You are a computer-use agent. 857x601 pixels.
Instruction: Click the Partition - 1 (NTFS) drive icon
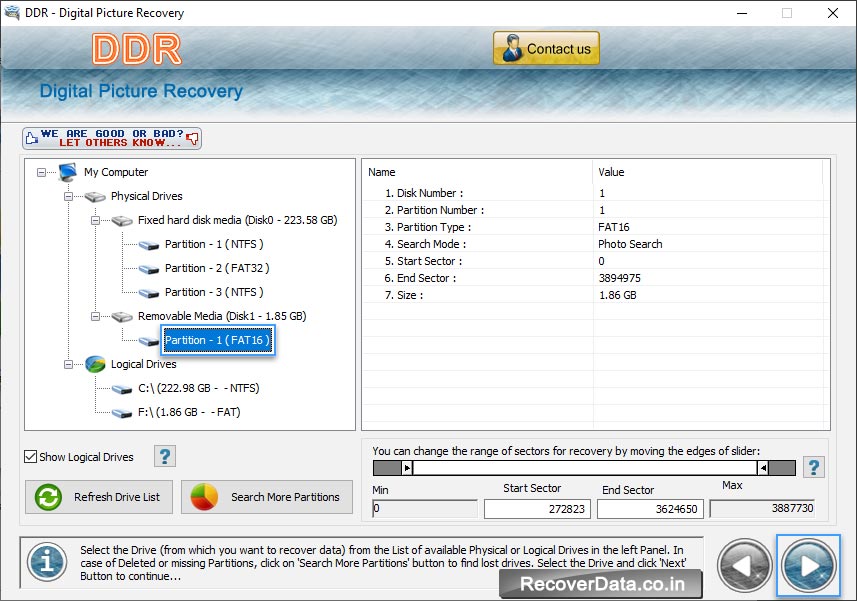tap(149, 245)
